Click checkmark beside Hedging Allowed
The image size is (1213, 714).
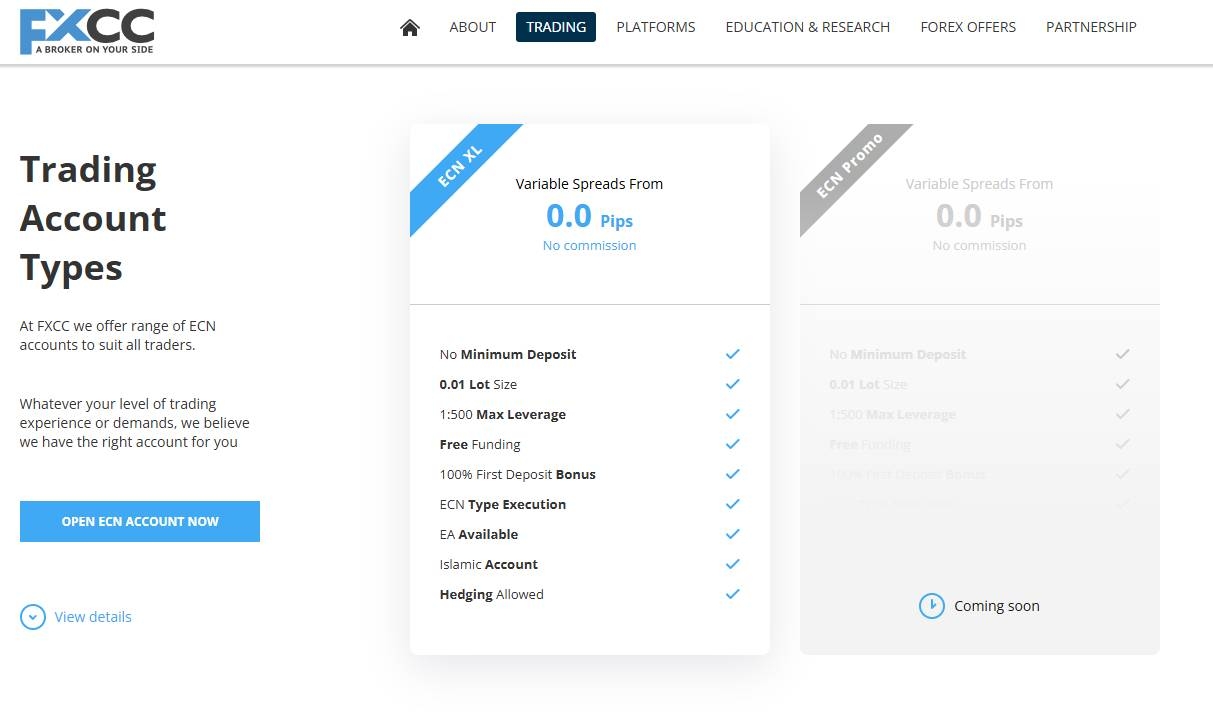click(733, 594)
